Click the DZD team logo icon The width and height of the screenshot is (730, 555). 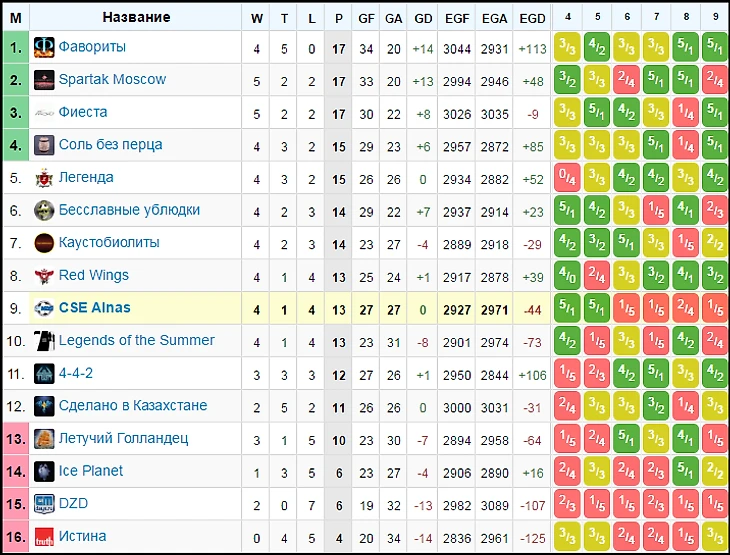[44, 504]
